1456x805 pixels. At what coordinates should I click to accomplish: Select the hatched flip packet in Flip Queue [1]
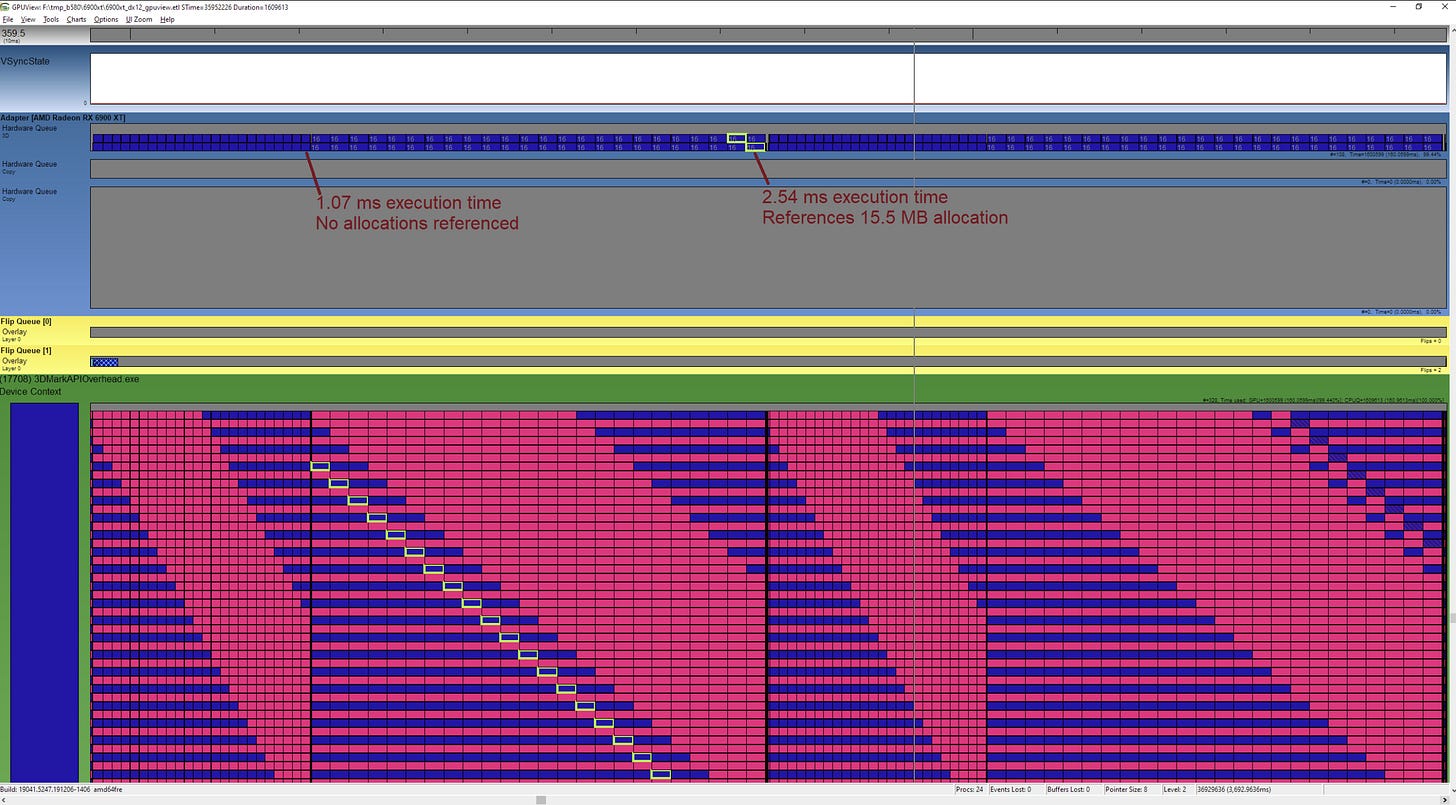[103, 361]
